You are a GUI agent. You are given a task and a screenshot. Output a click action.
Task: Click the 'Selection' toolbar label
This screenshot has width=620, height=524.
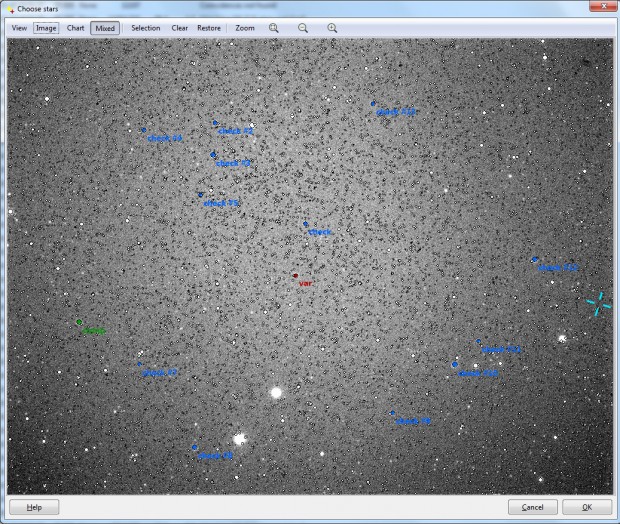146,28
